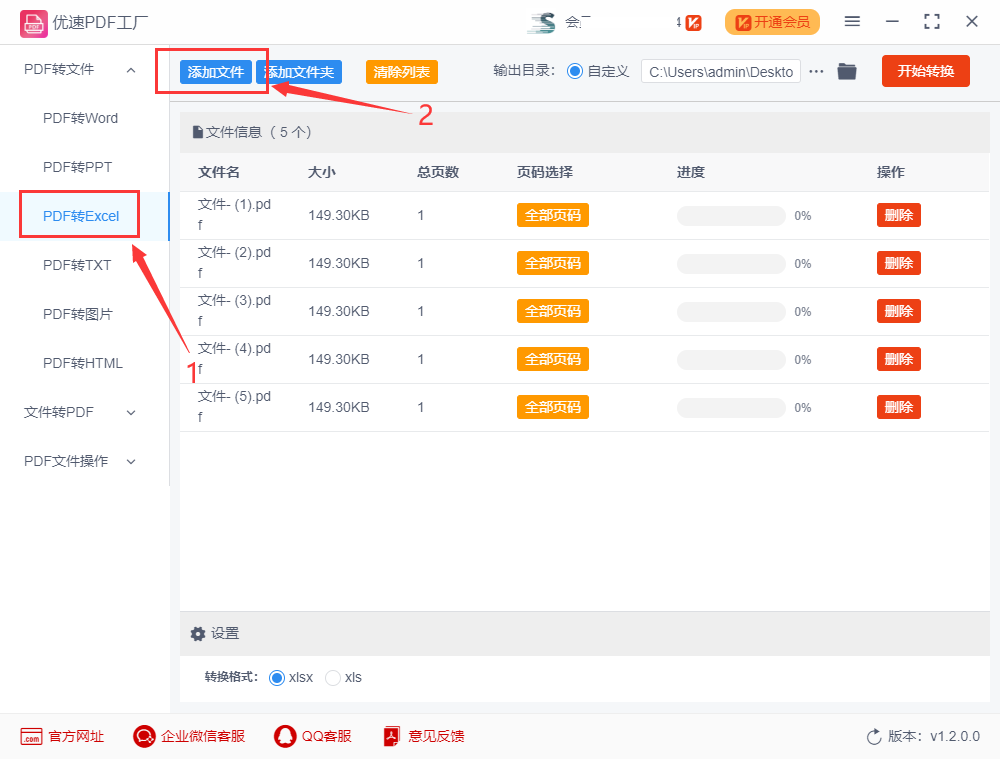The height and width of the screenshot is (760, 1000).
Task: Click the three-dot browse path button
Action: pos(816,71)
